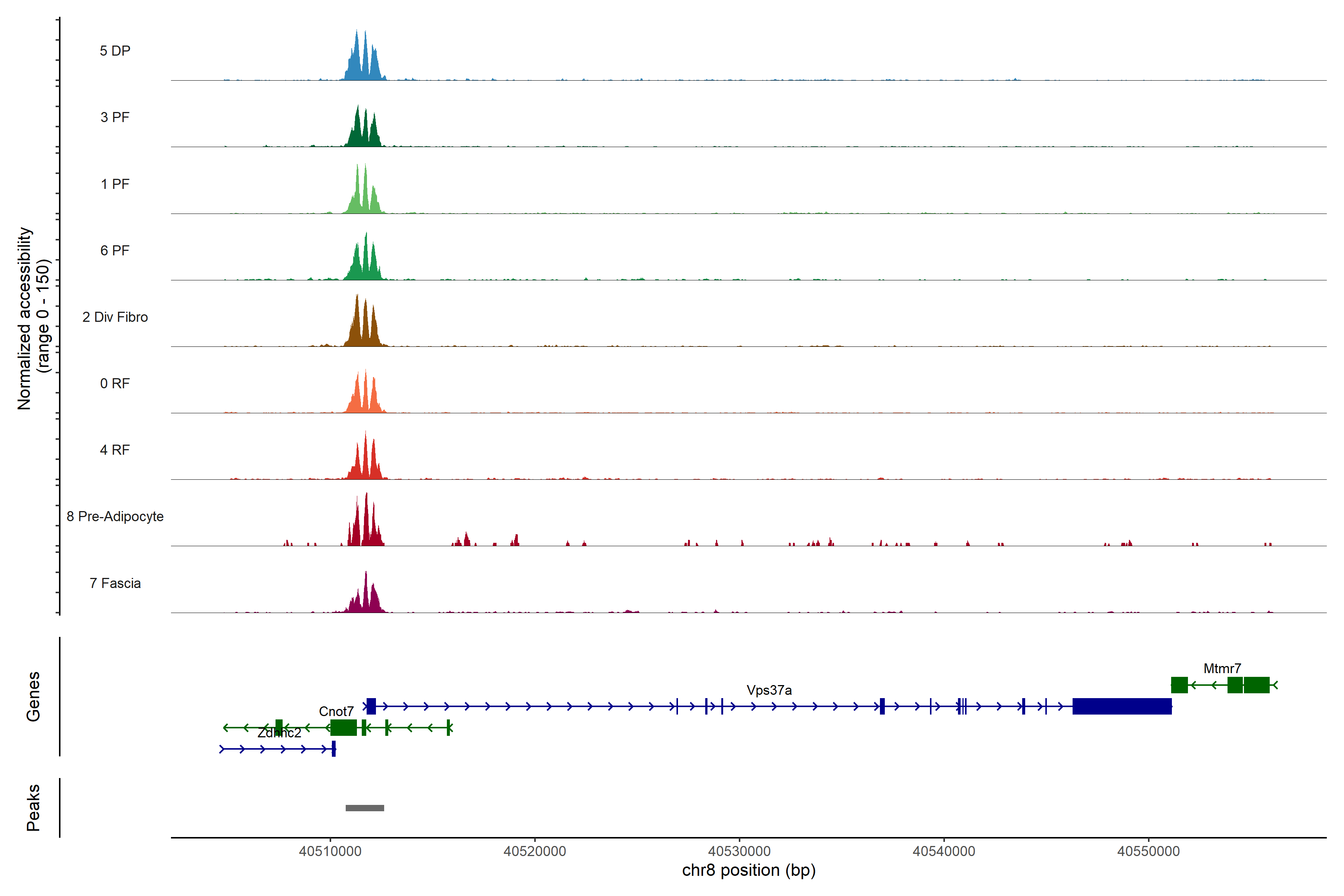Select the 8 Pre-Adipocyte track label

coord(115,517)
